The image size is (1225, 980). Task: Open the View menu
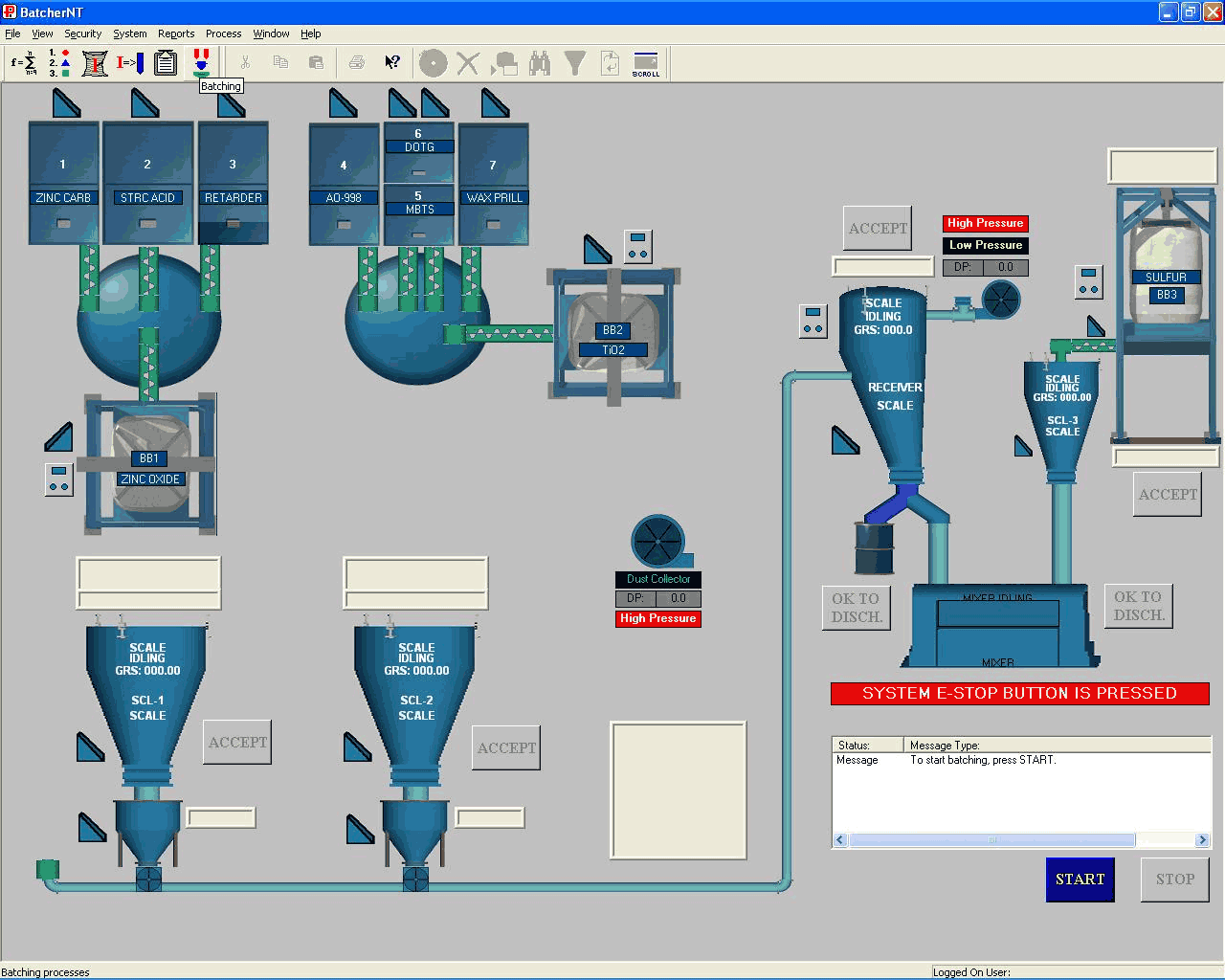point(42,33)
